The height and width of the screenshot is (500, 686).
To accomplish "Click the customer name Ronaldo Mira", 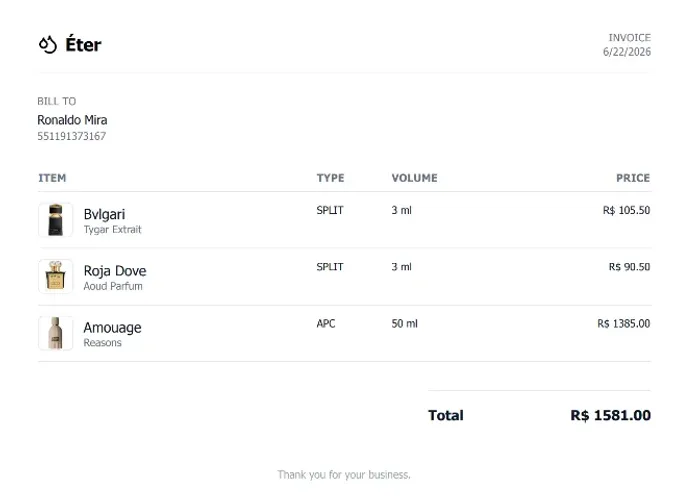I will pos(72,120).
